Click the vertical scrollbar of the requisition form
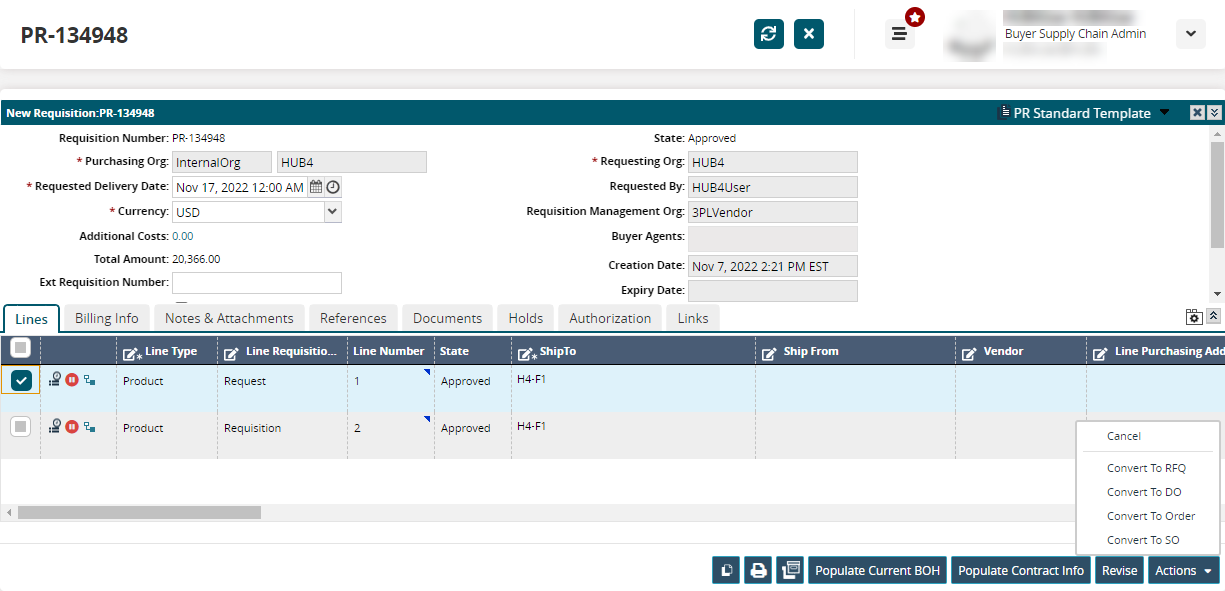The height and width of the screenshot is (591, 1225). pos(1217,193)
